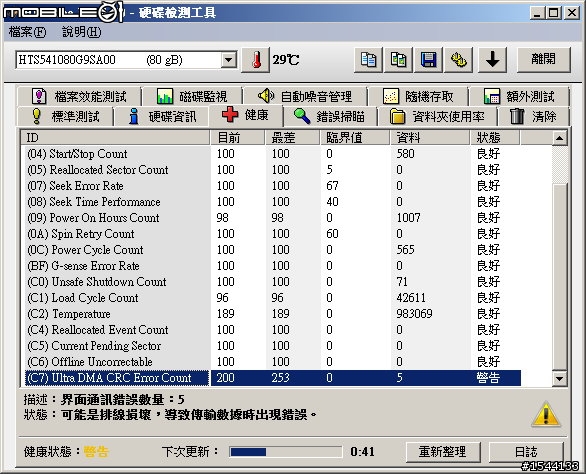The image size is (586, 474).
Task: Click the 29℃ temperature reading
Action: click(286, 60)
